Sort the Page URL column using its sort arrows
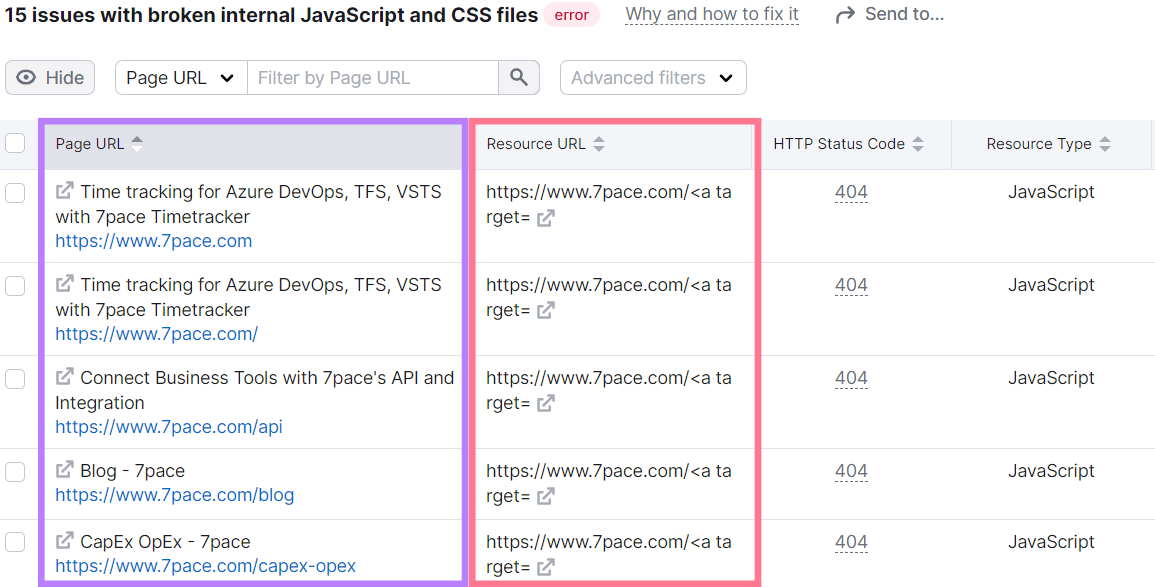This screenshot has height=587, width=1155. [137, 142]
